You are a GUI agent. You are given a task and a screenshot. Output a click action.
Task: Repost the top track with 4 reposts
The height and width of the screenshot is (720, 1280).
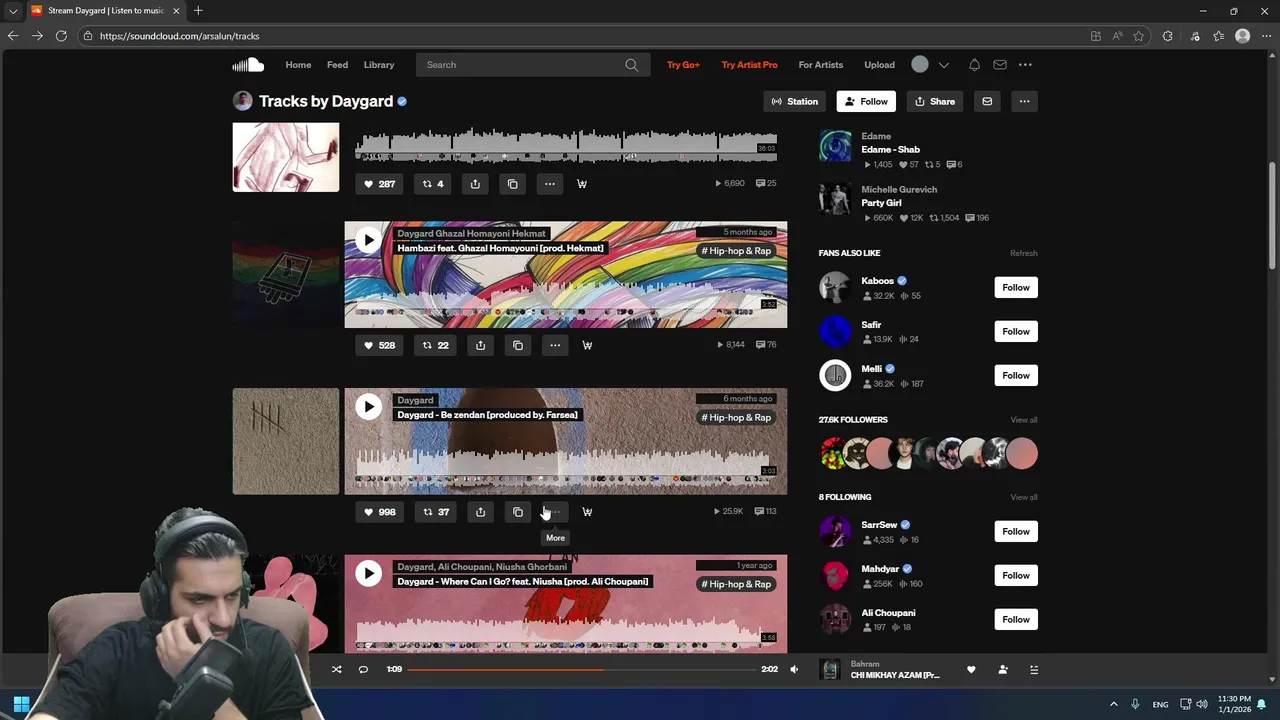click(432, 184)
